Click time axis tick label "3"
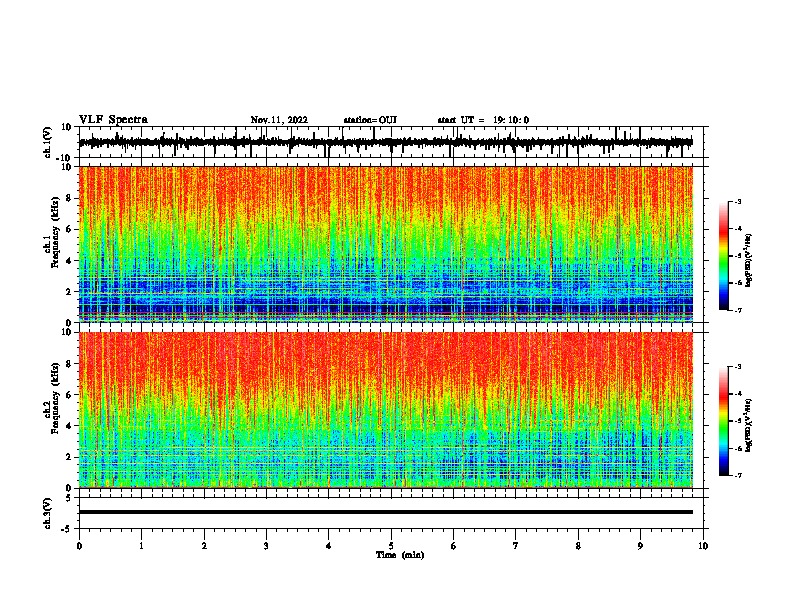The image size is (792, 612). [266, 546]
